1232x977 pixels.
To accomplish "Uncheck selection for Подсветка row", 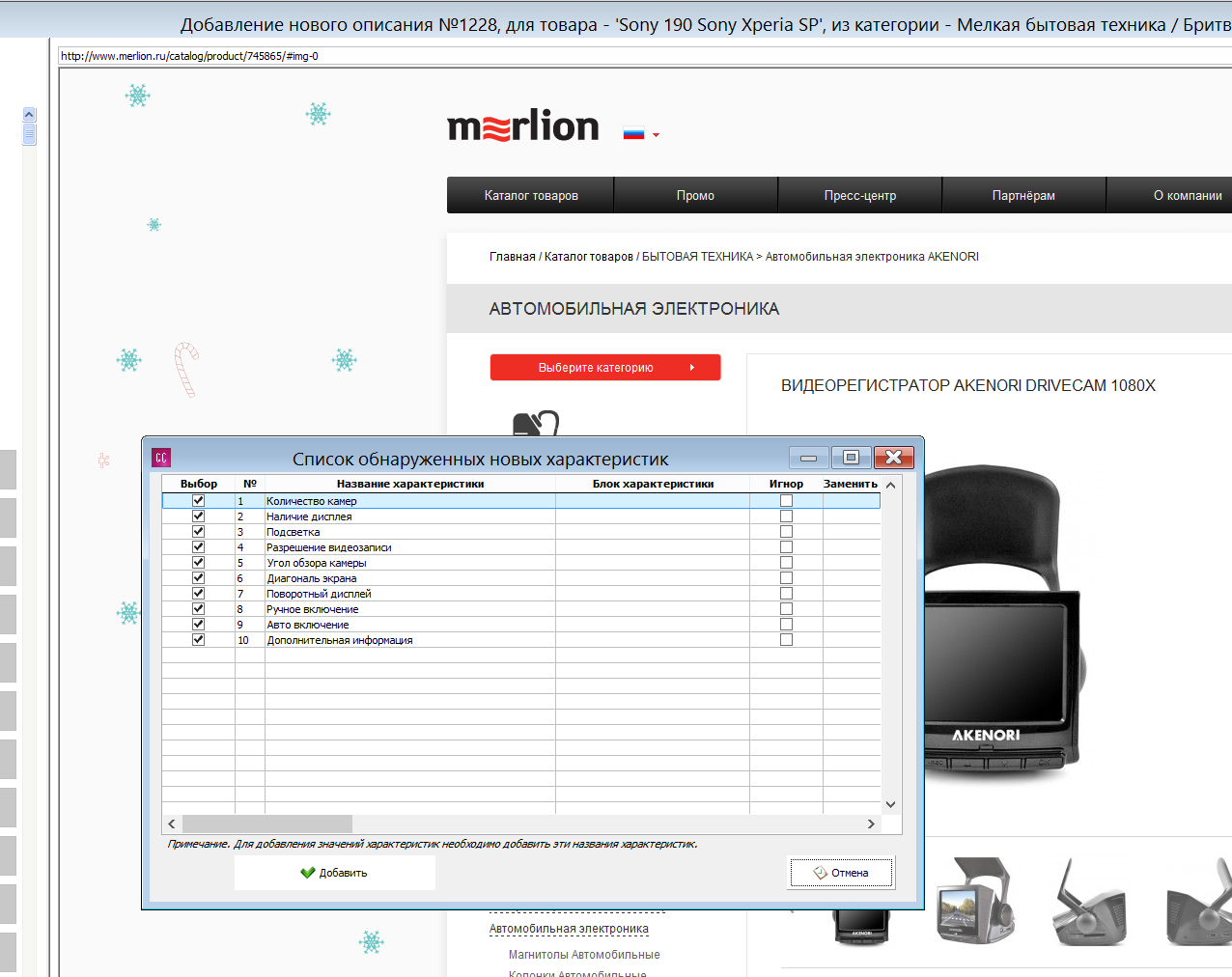I will [x=198, y=531].
